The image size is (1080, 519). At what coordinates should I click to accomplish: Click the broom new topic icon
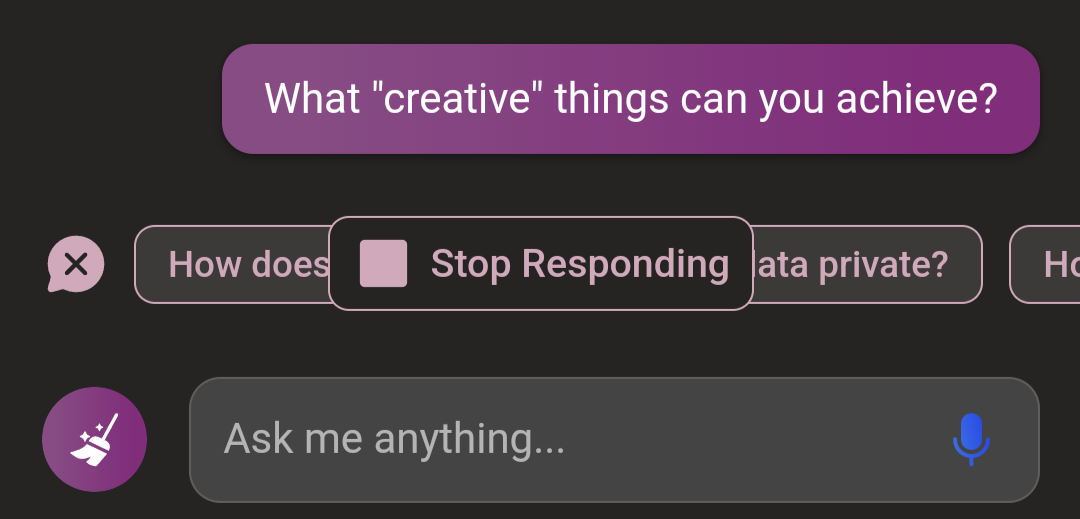coord(94,439)
